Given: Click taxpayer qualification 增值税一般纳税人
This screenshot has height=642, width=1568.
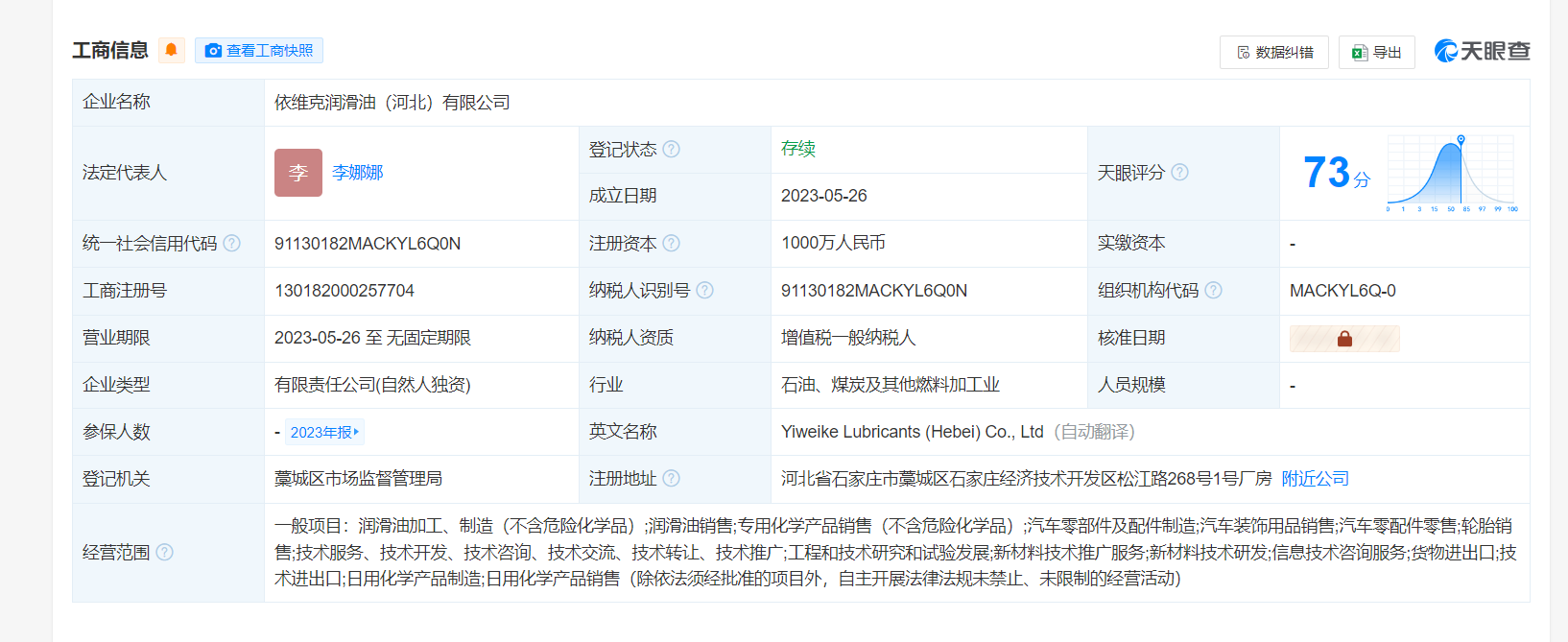Looking at the screenshot, I should 848,338.
